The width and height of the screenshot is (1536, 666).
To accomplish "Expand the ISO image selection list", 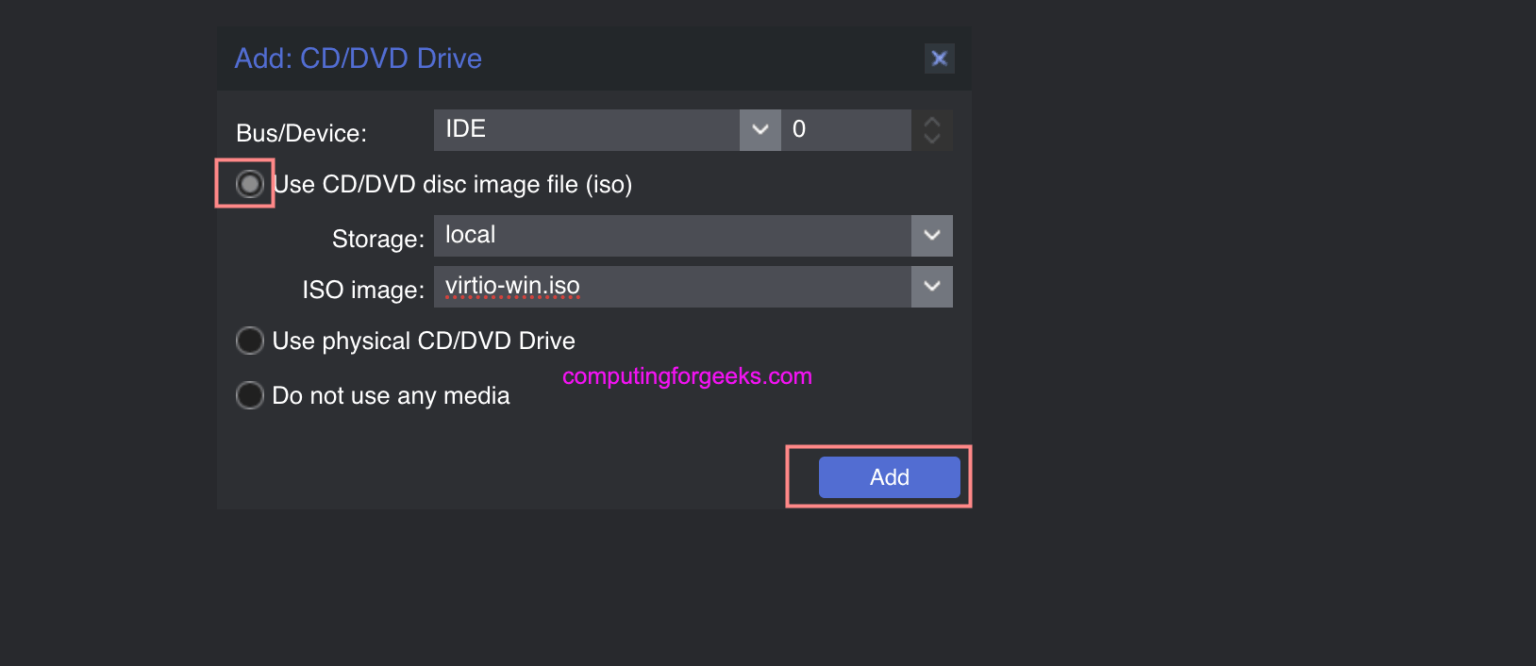I will click(x=931, y=287).
